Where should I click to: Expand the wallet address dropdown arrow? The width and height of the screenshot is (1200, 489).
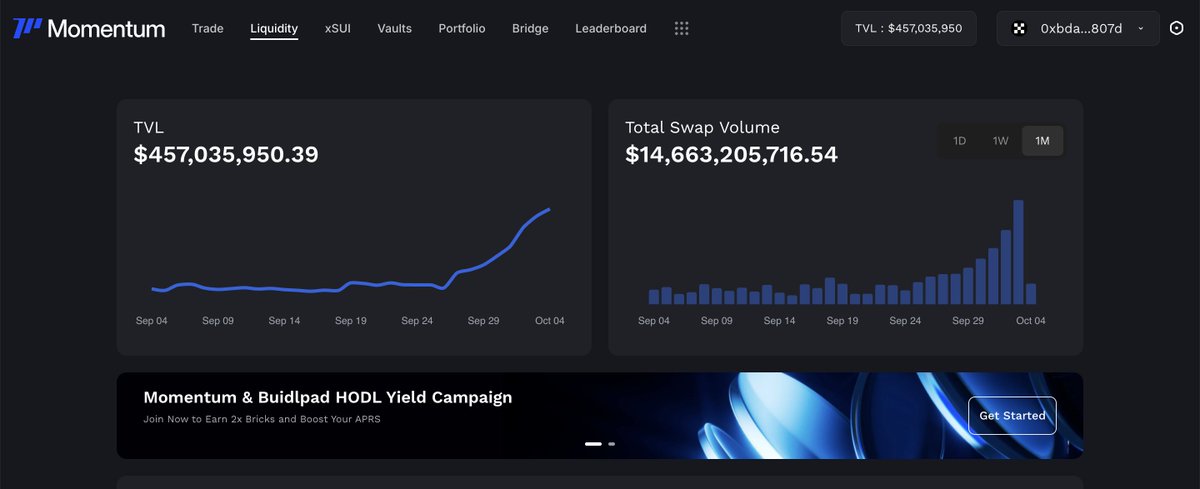coord(1141,29)
